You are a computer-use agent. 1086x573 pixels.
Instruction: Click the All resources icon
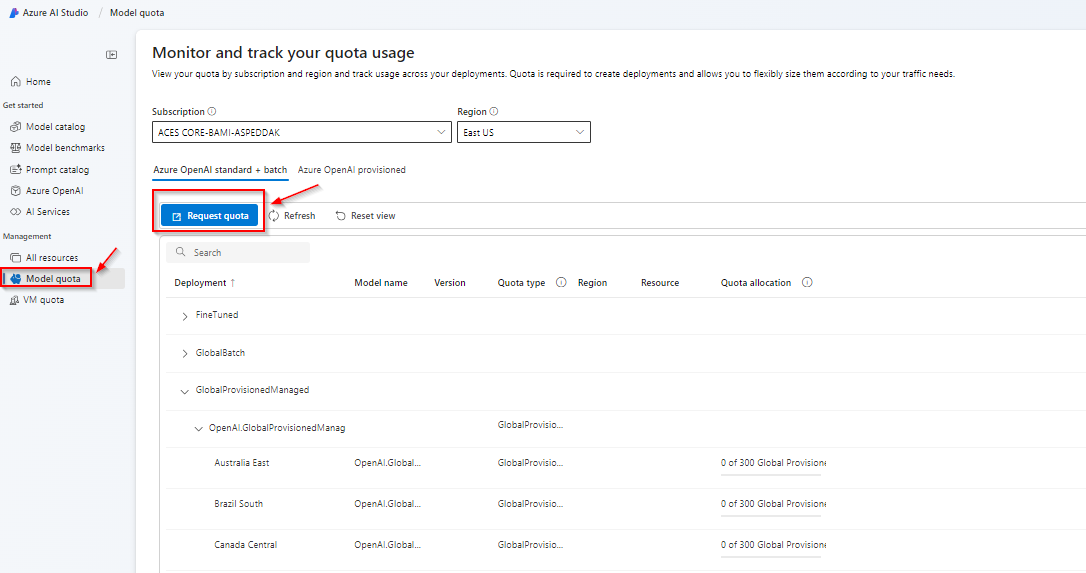coord(15,258)
